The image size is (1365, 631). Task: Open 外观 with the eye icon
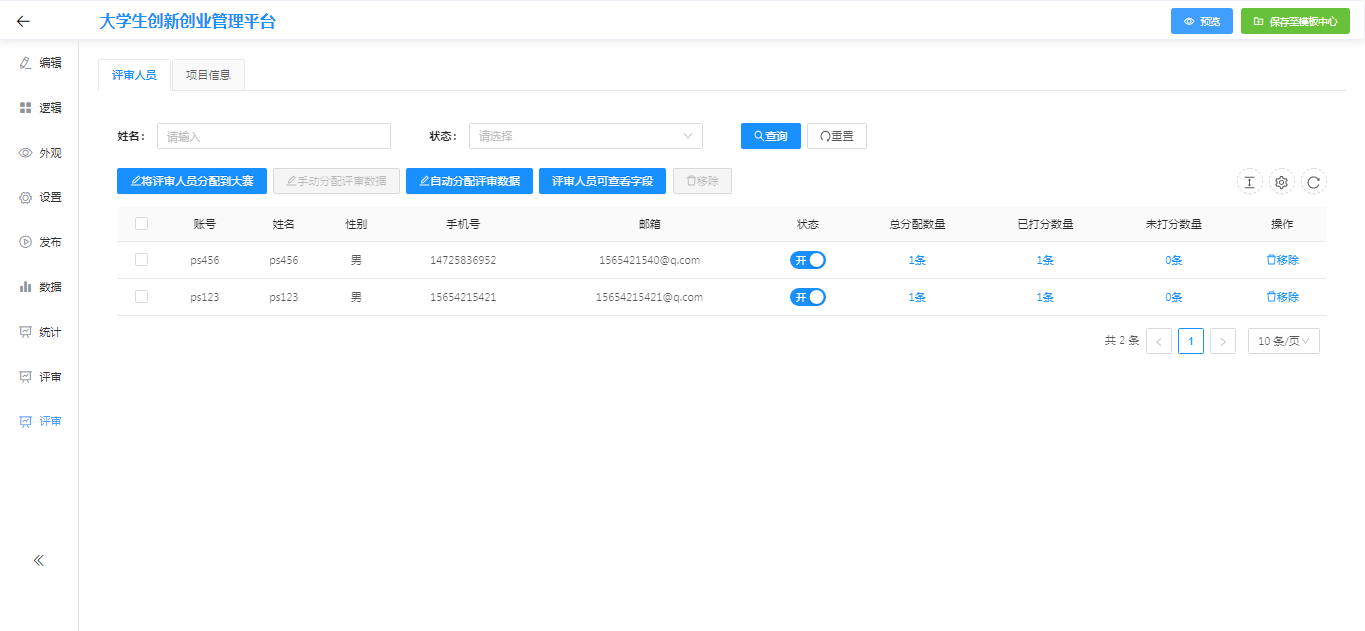40,153
